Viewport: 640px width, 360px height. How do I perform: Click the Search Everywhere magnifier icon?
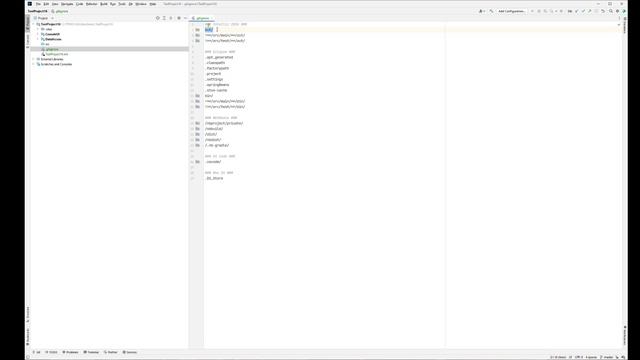click(x=611, y=11)
